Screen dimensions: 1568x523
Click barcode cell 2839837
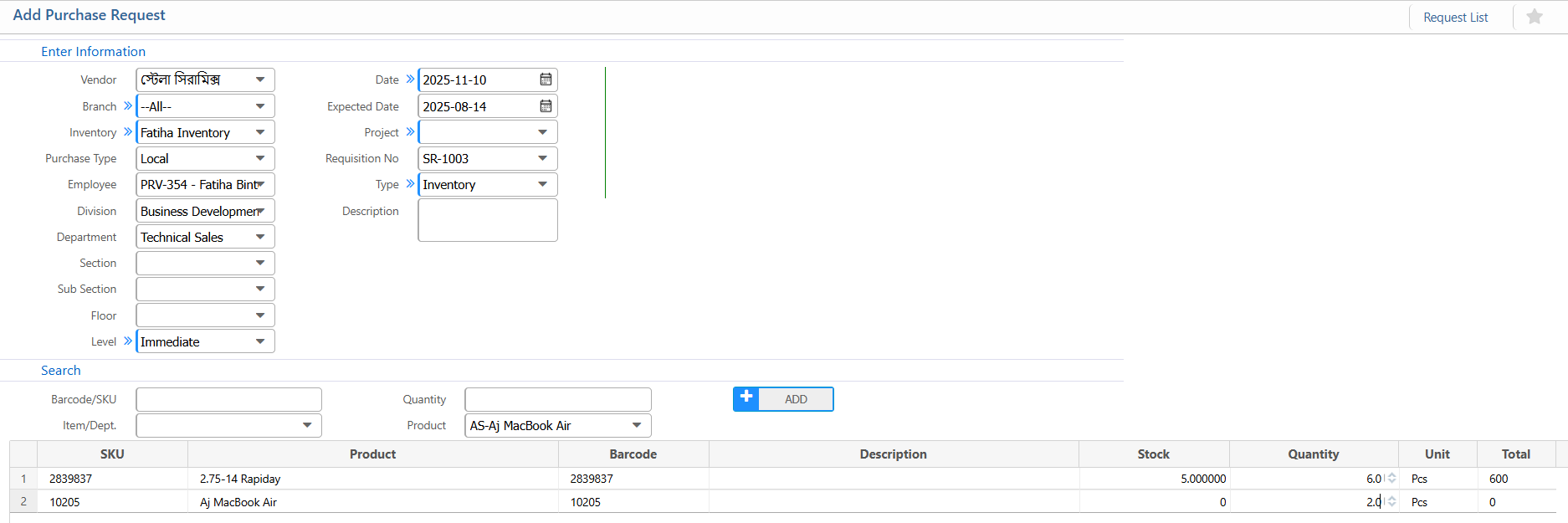(x=633, y=479)
